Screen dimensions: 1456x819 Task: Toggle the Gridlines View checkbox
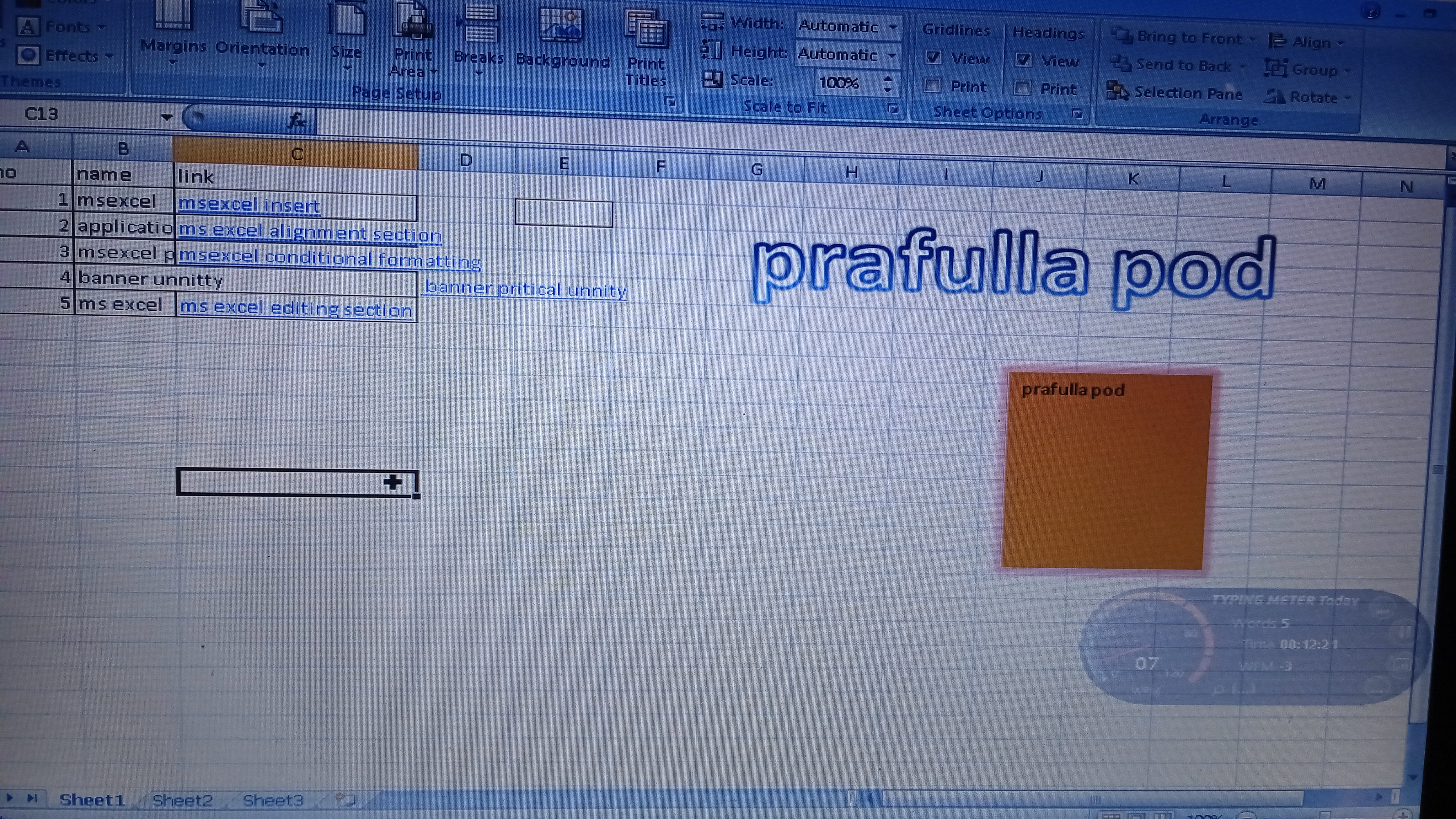pyautogui.click(x=933, y=58)
